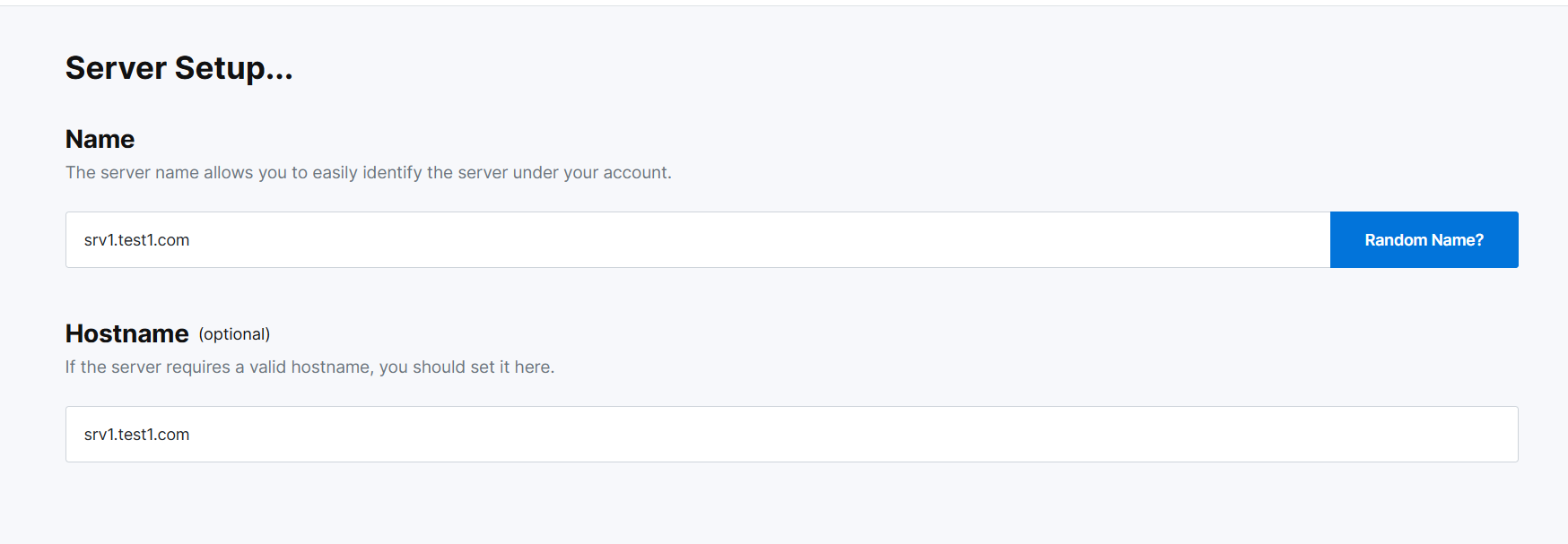The height and width of the screenshot is (544, 1568).
Task: Click the Server Setup... page heading
Action: pyautogui.click(x=179, y=68)
